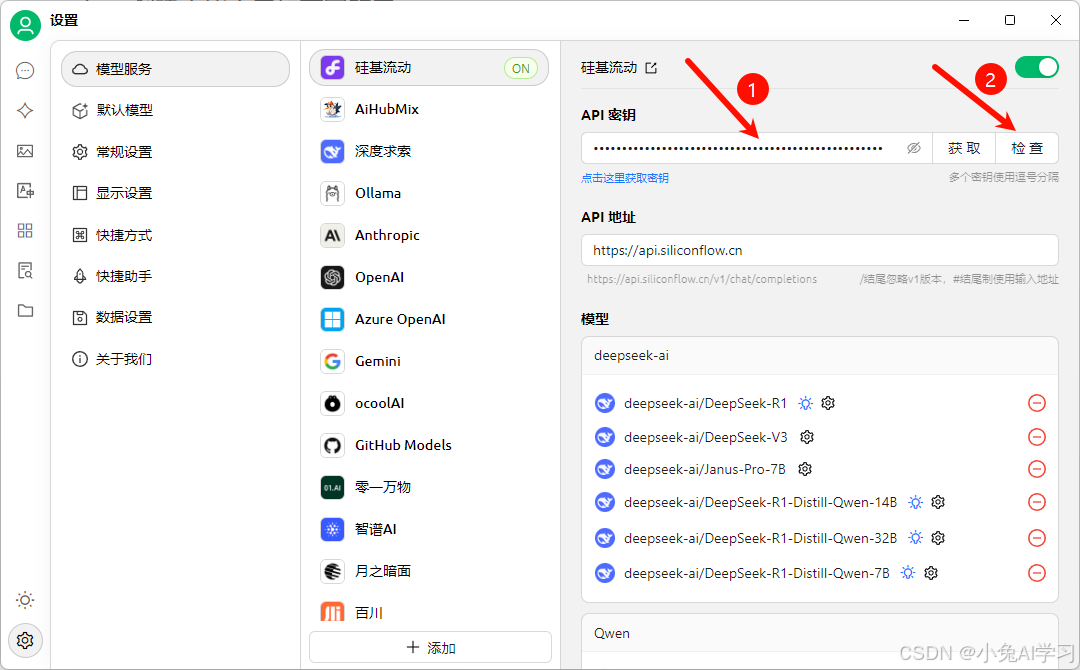This screenshot has height=670, width=1080.
Task: Open the knowledge base sidebar icon
Action: click(x=25, y=271)
